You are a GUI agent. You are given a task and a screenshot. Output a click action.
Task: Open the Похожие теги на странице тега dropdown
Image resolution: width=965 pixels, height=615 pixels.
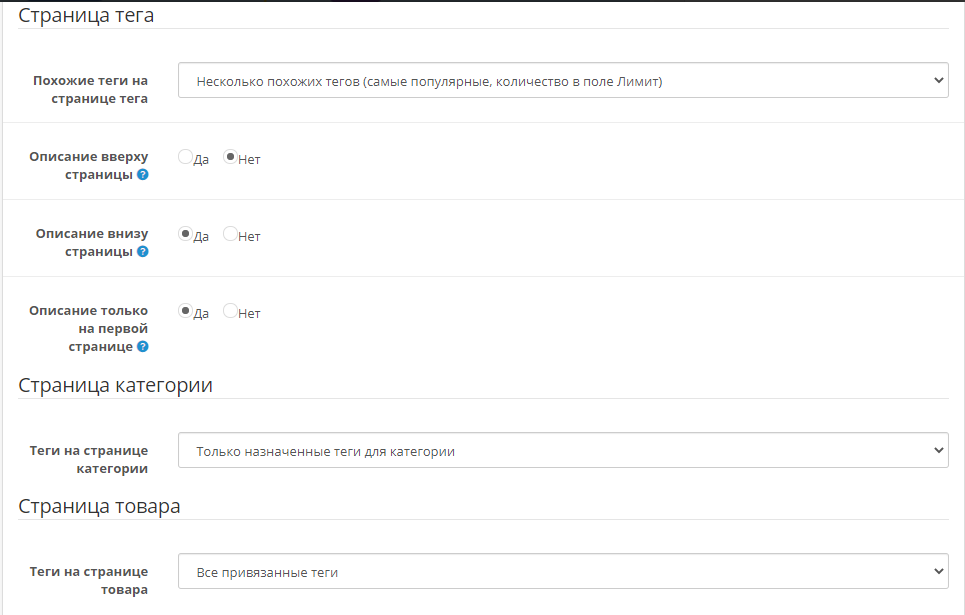pyautogui.click(x=563, y=81)
